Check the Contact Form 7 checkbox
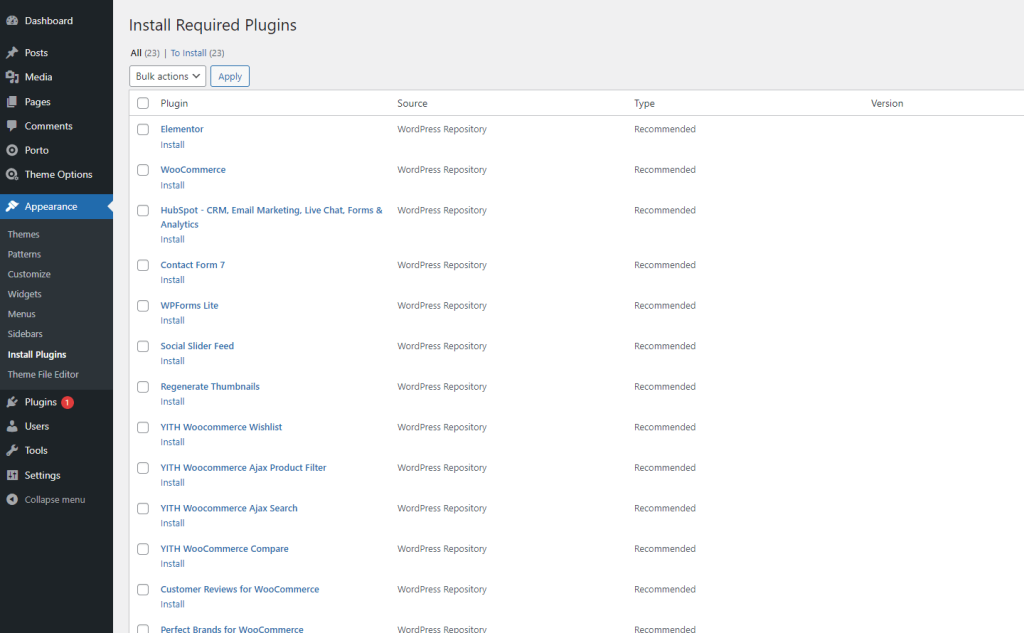The height and width of the screenshot is (633, 1024). click(143, 265)
